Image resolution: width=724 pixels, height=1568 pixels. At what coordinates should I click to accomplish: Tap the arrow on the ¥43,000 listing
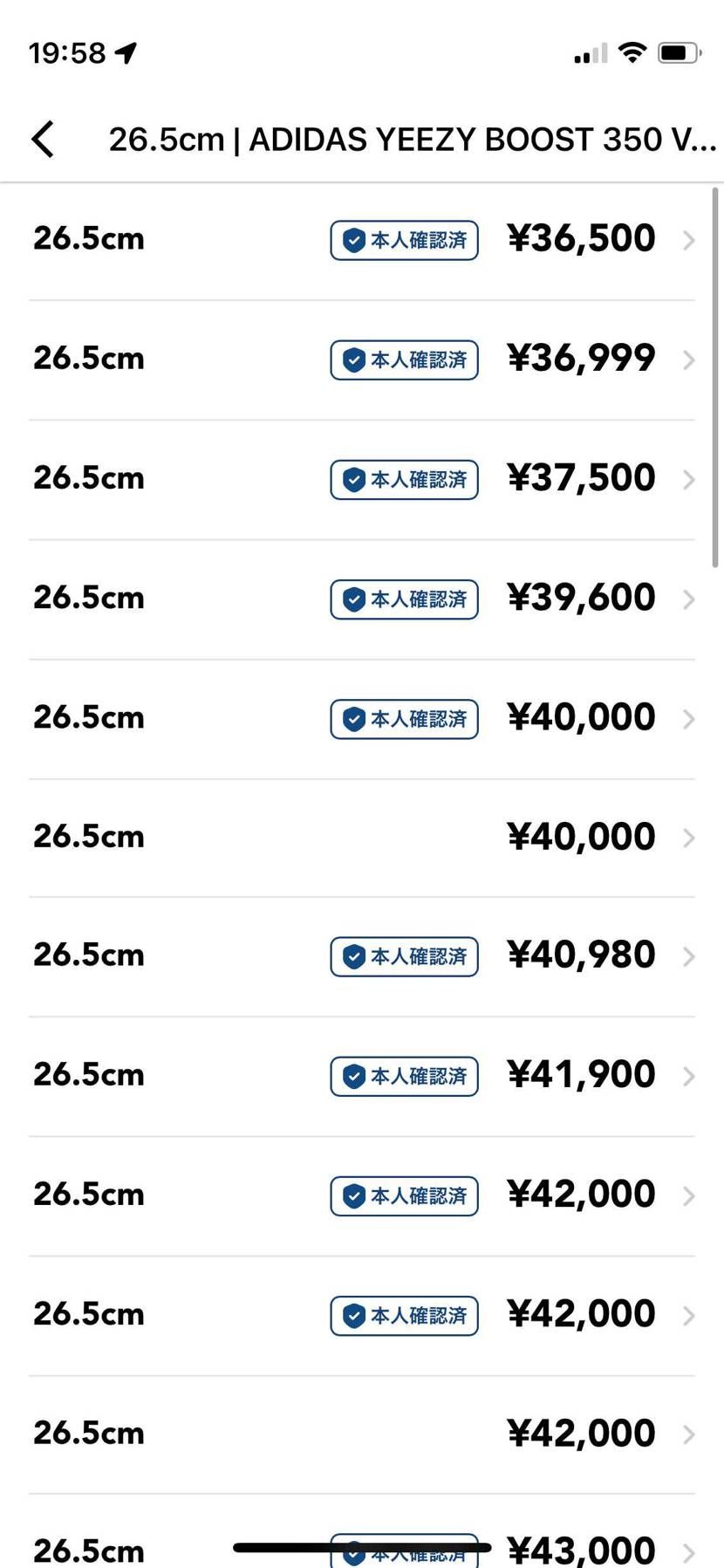pyautogui.click(x=688, y=1553)
